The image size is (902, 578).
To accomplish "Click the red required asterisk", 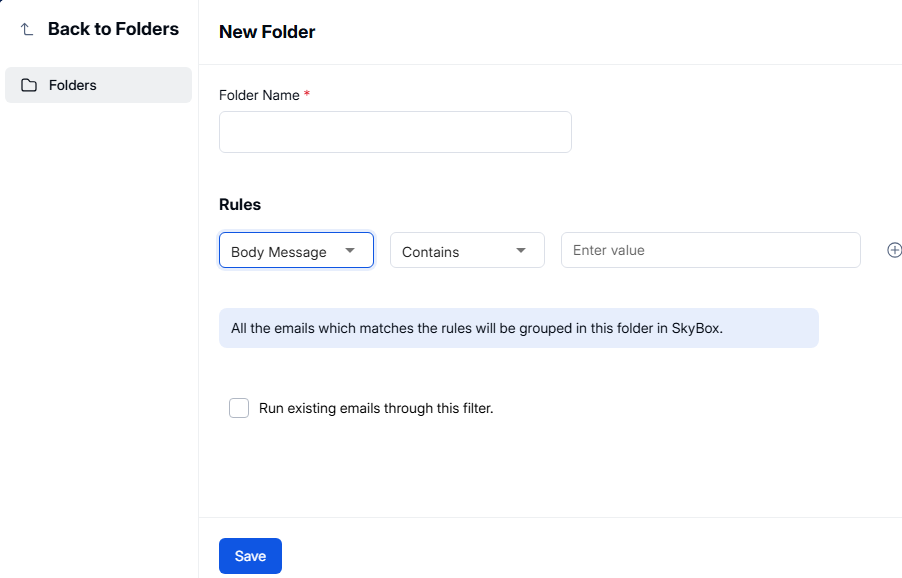I will [x=307, y=94].
